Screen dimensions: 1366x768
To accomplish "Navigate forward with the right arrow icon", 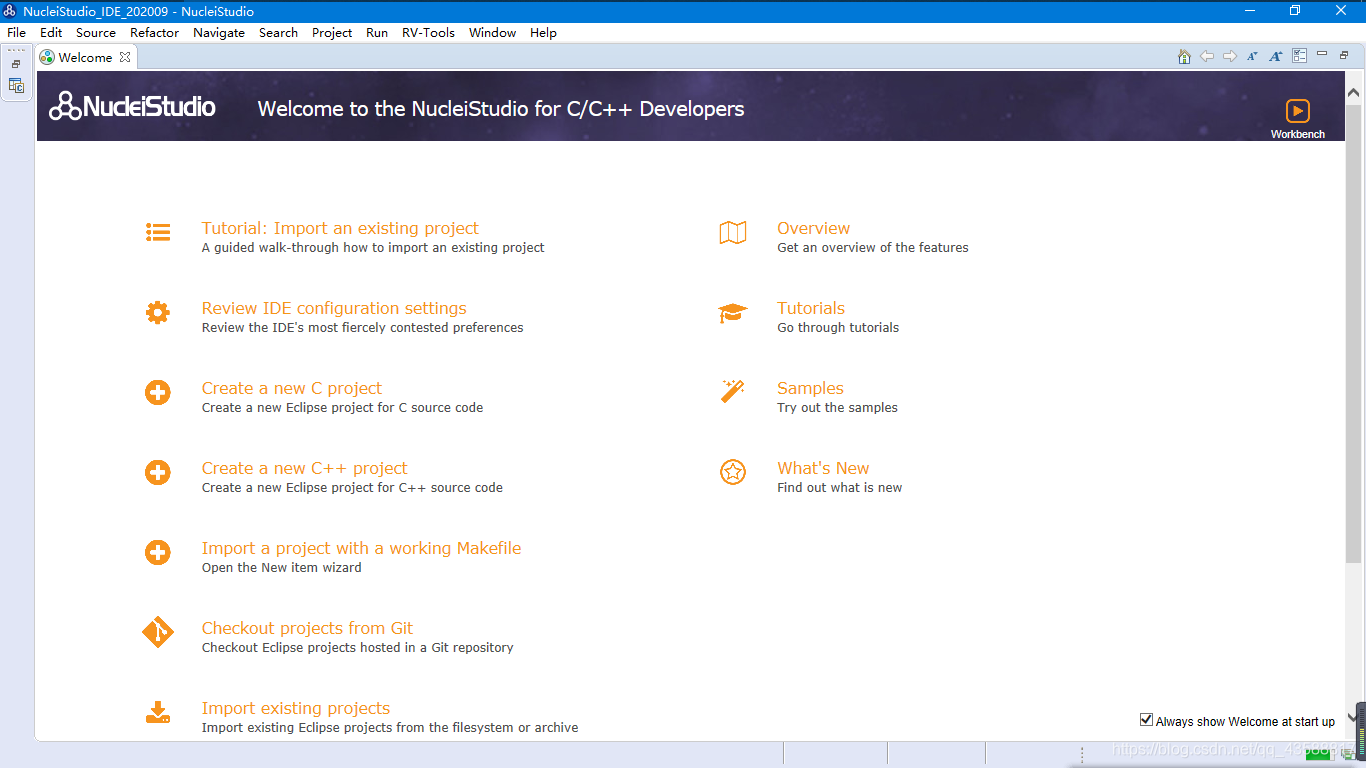I will tap(1230, 57).
